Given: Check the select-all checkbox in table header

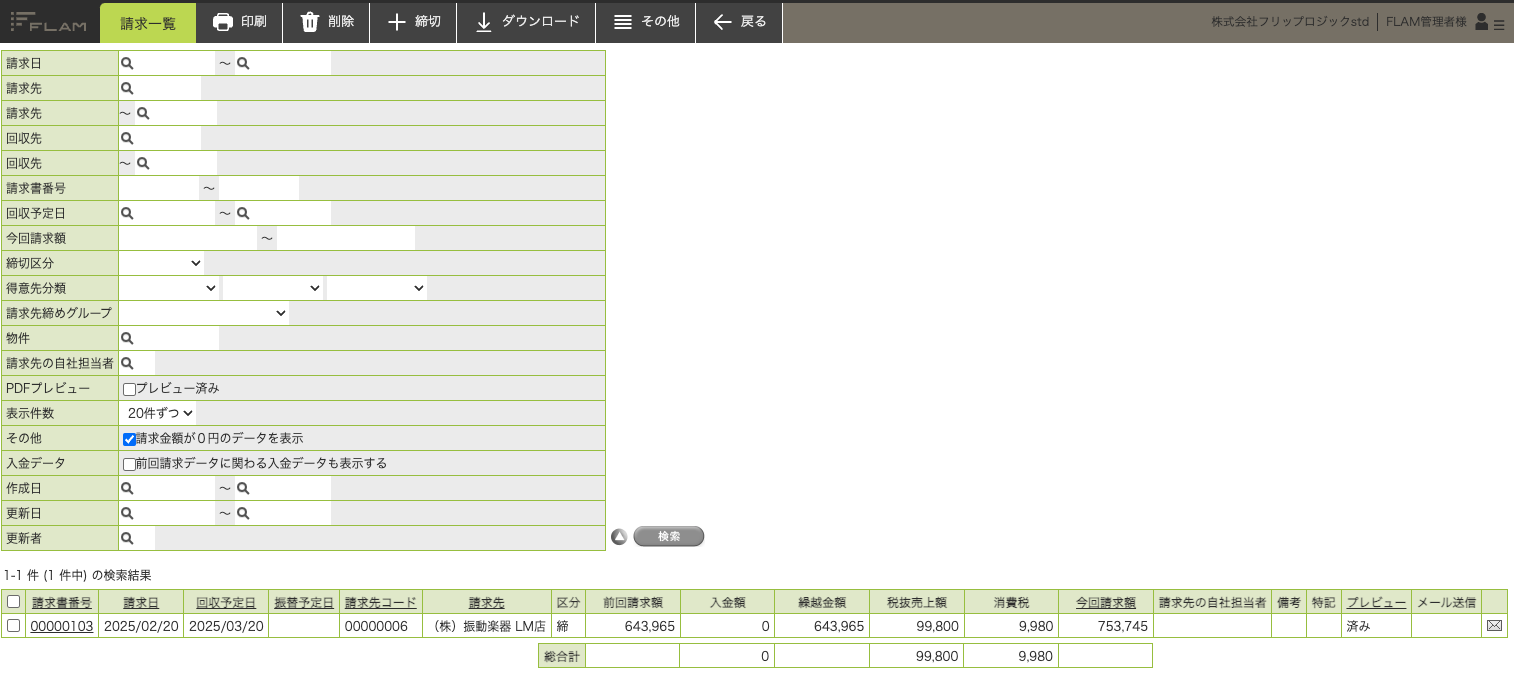Looking at the screenshot, I should click(14, 602).
